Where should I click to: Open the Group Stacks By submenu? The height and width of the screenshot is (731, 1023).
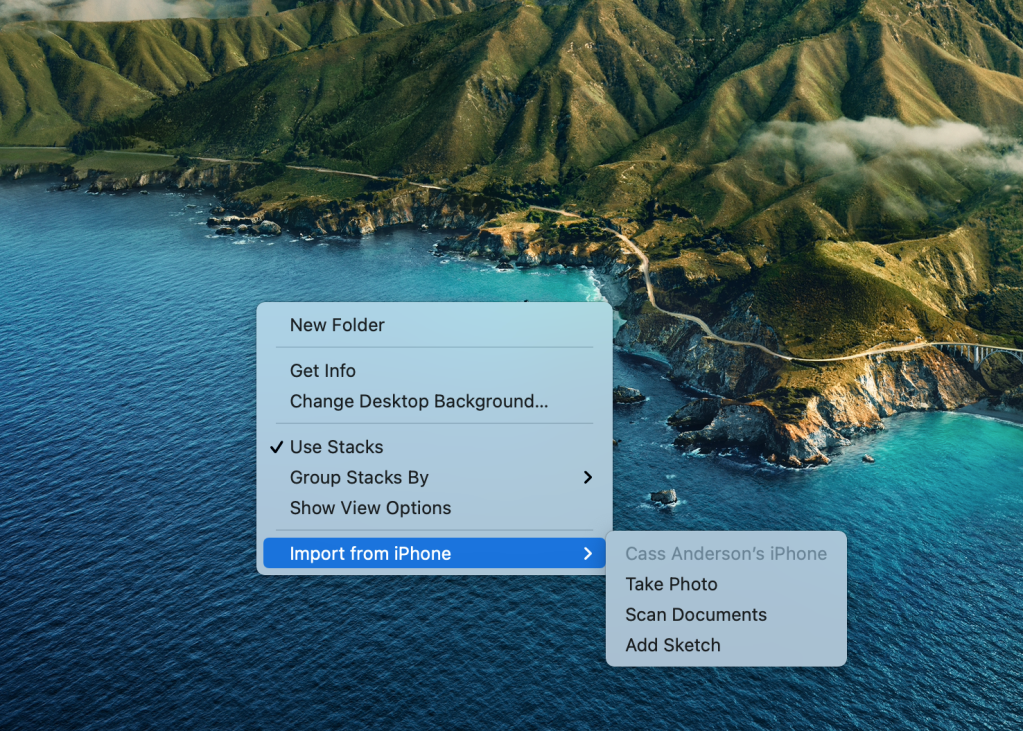click(359, 478)
